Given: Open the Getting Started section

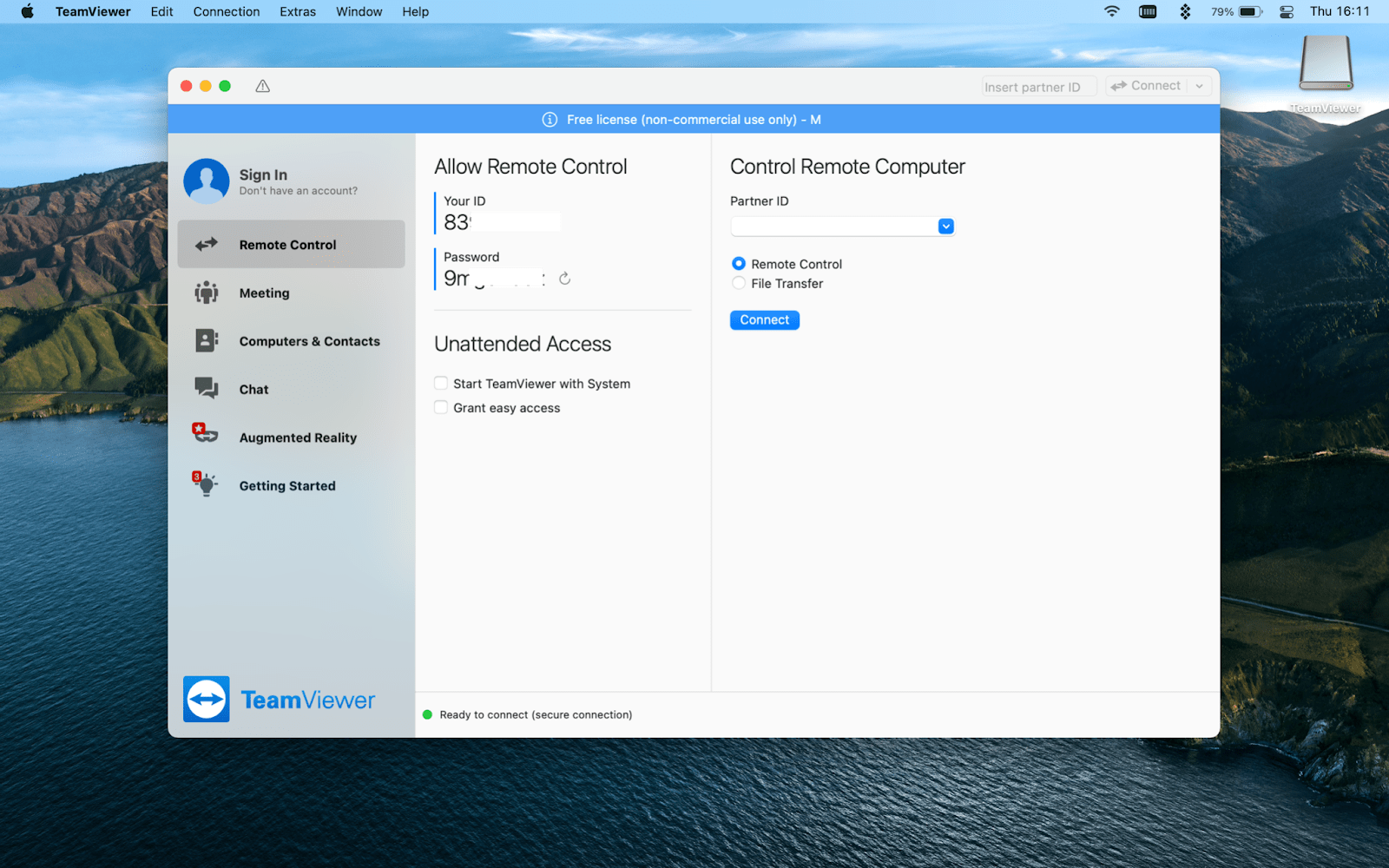Looking at the screenshot, I should click(x=286, y=485).
